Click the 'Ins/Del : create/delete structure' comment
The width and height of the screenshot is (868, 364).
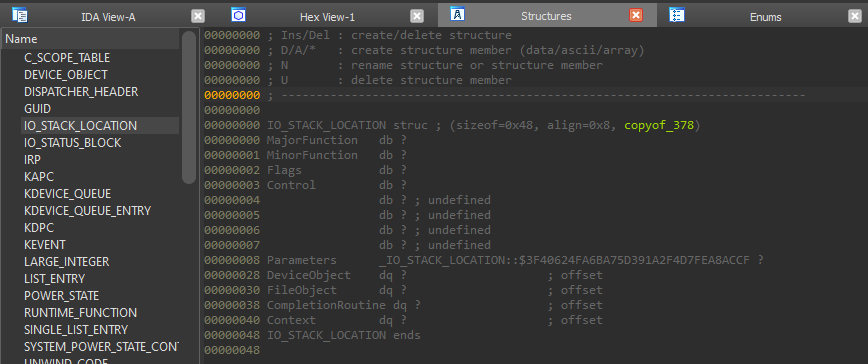pyautogui.click(x=389, y=35)
